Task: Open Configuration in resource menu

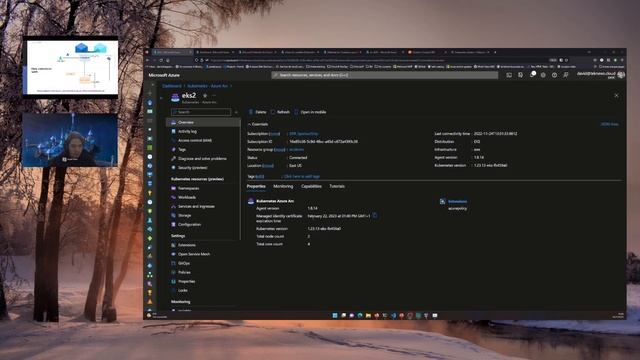Action: (189, 224)
